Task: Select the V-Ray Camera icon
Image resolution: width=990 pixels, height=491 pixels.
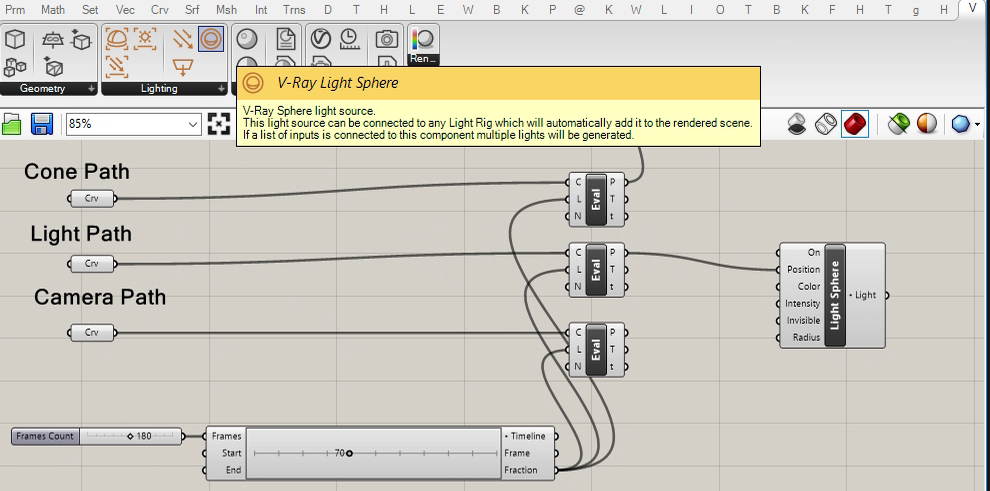Action: (x=386, y=39)
